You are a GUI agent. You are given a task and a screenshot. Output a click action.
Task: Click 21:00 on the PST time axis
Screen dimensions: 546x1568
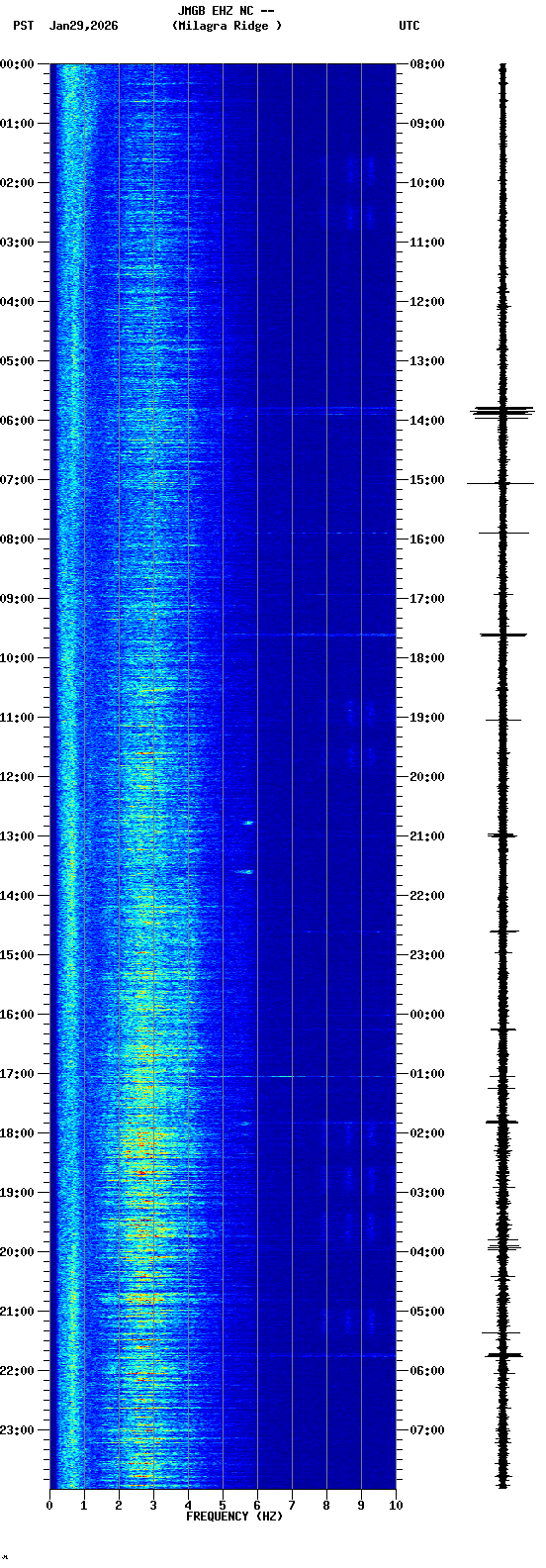tap(17, 1312)
